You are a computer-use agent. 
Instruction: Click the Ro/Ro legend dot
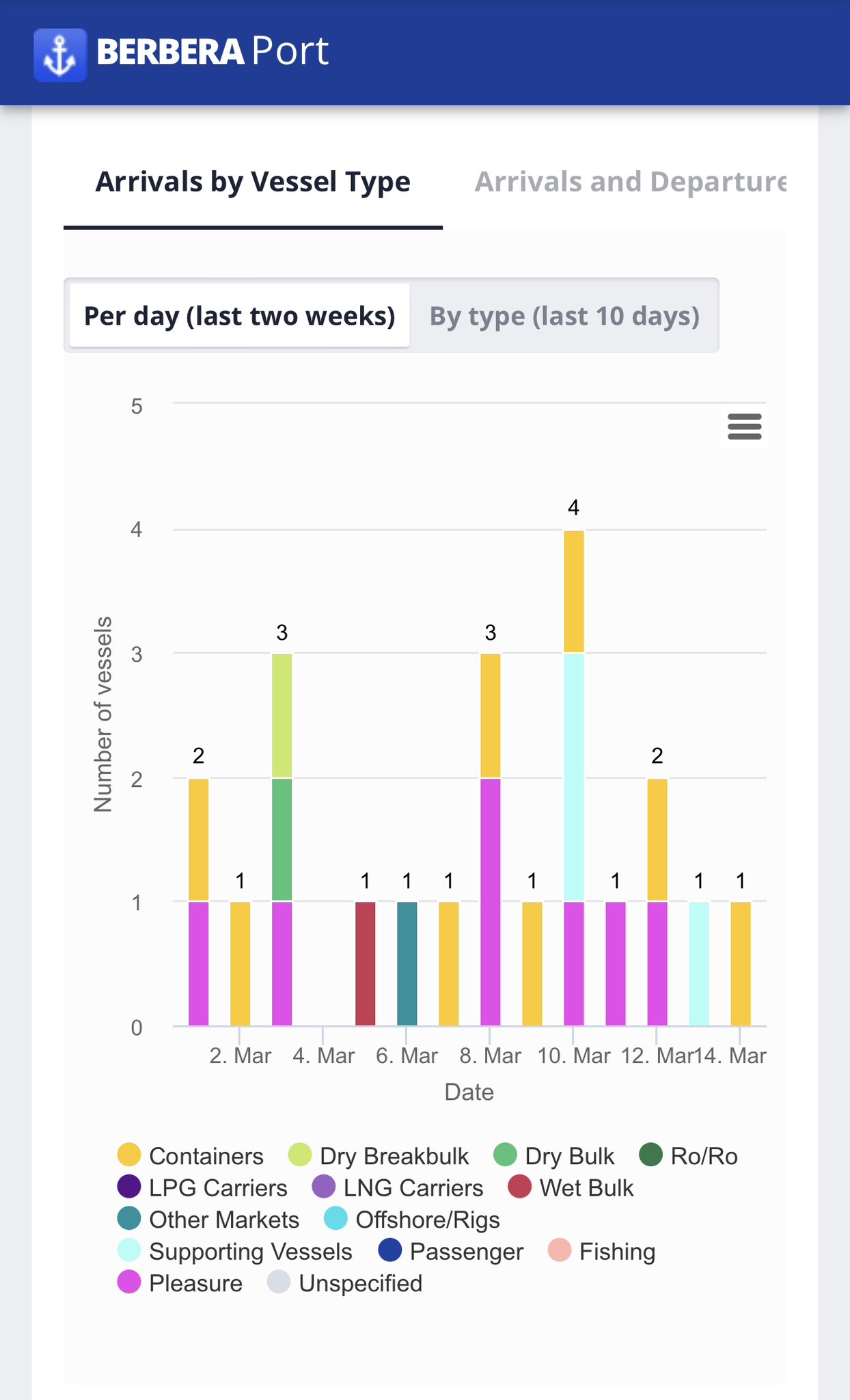coord(651,1155)
